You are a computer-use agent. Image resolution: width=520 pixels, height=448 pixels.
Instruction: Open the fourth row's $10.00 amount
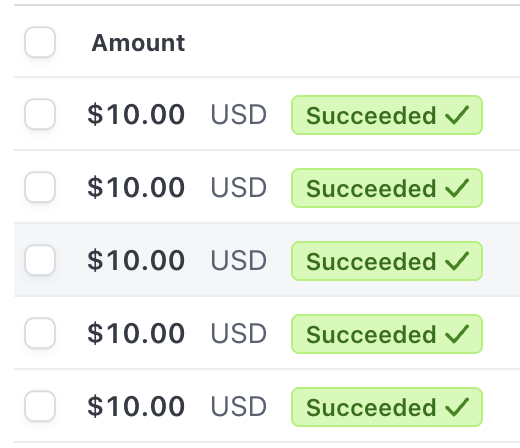pyautogui.click(x=136, y=333)
